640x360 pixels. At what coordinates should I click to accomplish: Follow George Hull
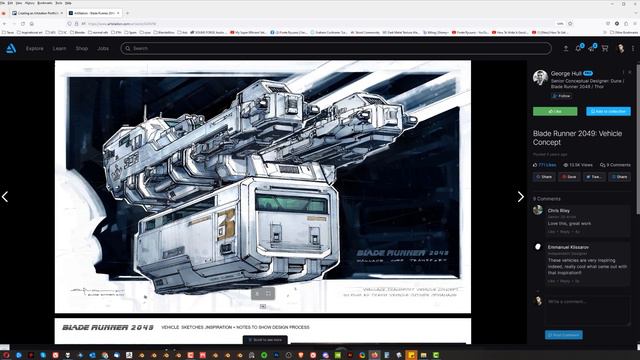click(x=562, y=96)
